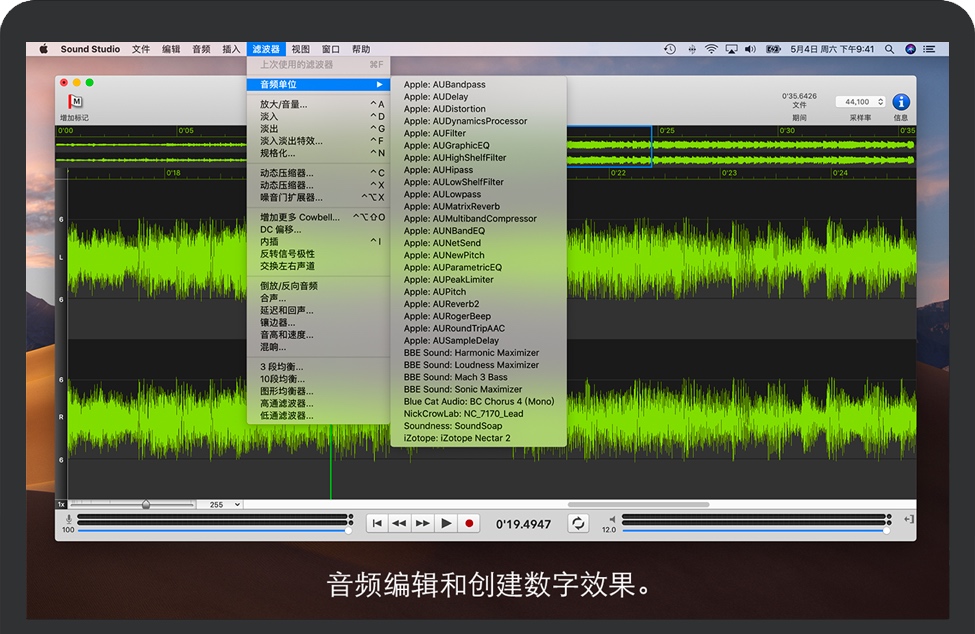Jump to start with skip-back button
975x634 pixels.
(377, 523)
